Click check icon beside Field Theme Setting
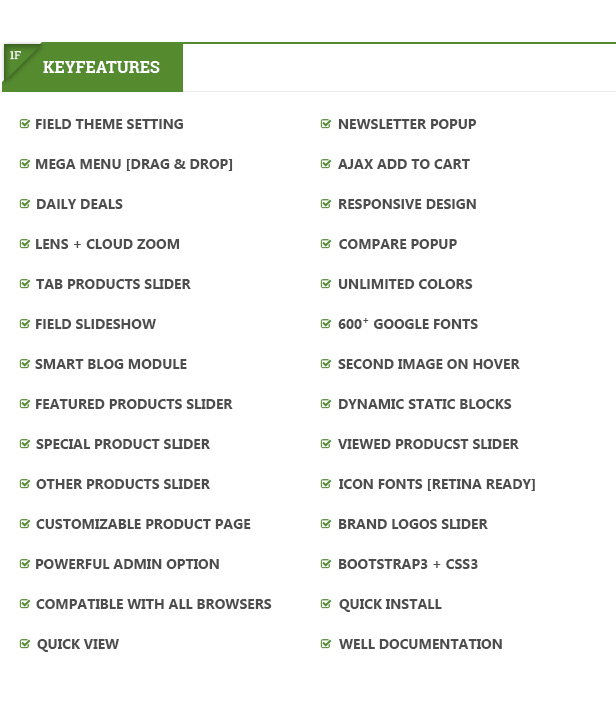 point(25,124)
